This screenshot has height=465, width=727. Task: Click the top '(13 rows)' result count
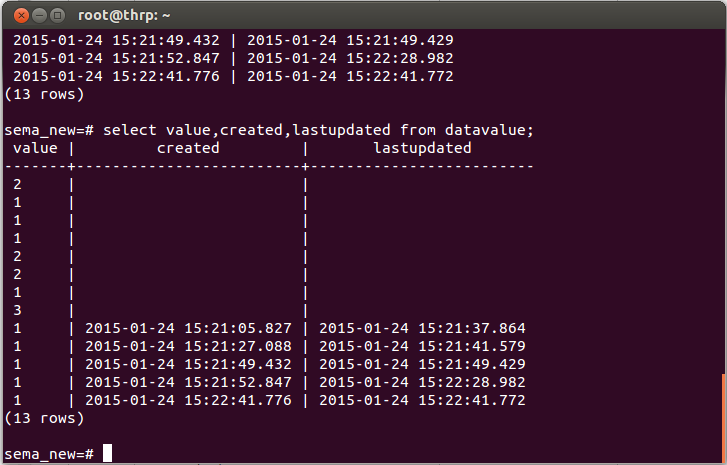coord(44,94)
